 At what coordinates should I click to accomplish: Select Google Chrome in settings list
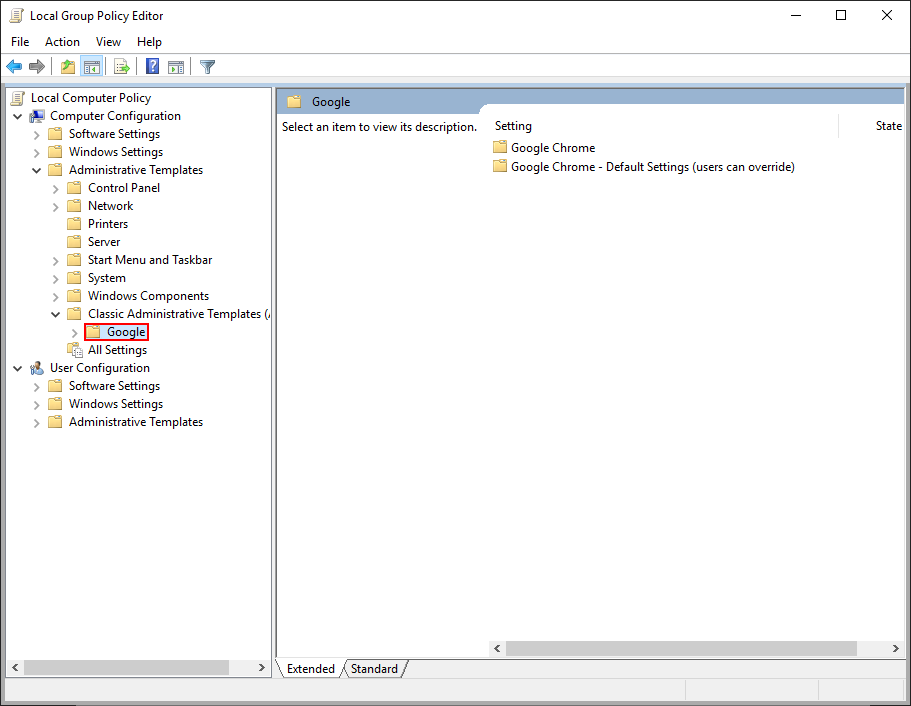tap(553, 148)
